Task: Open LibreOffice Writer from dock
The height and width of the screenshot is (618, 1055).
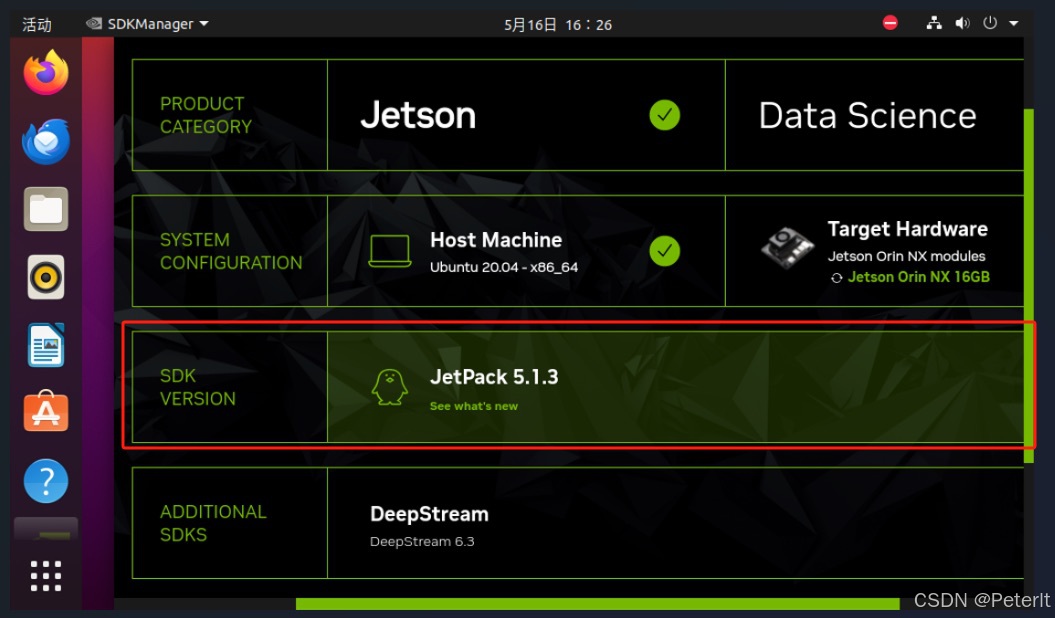Action: [x=46, y=345]
